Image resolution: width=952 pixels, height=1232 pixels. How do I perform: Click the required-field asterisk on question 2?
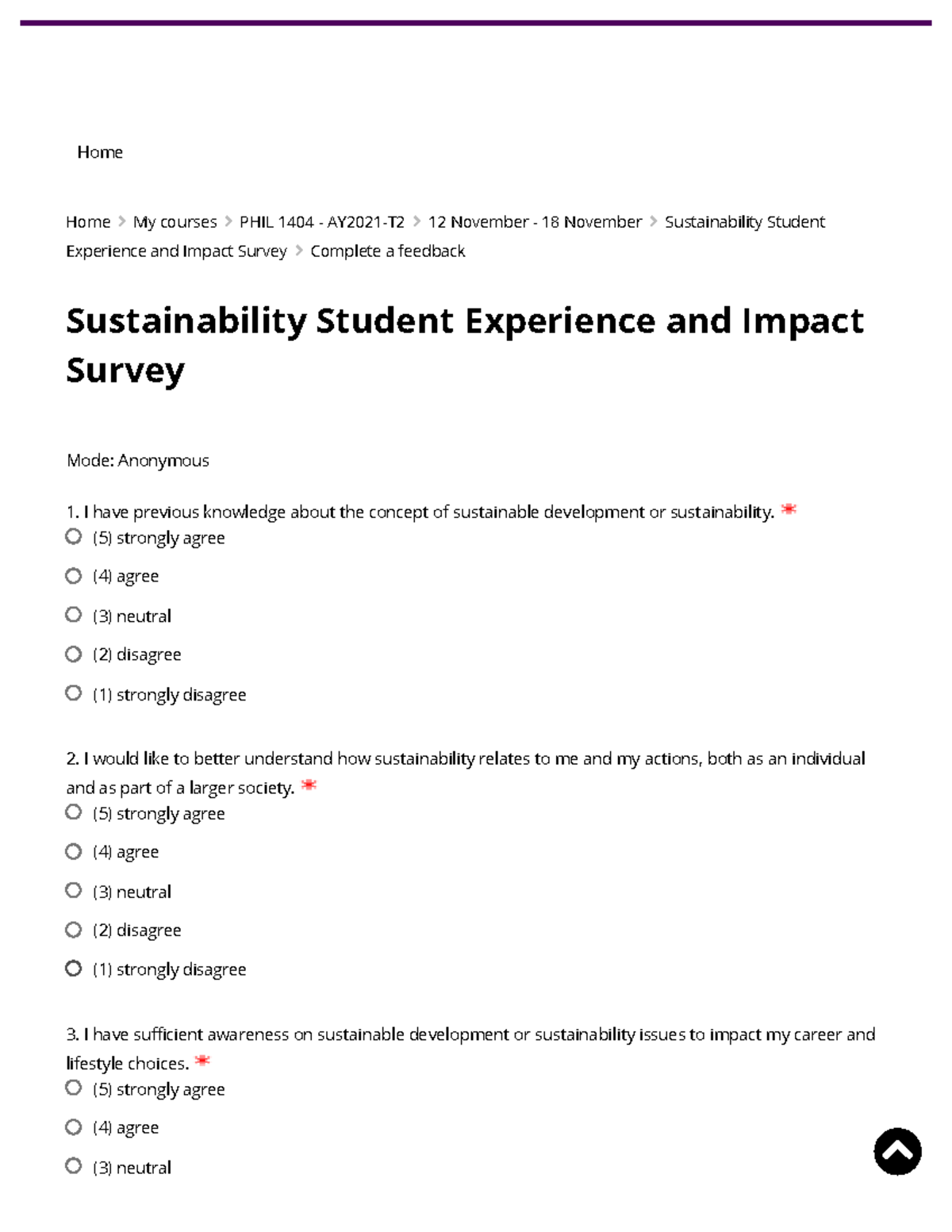[311, 785]
